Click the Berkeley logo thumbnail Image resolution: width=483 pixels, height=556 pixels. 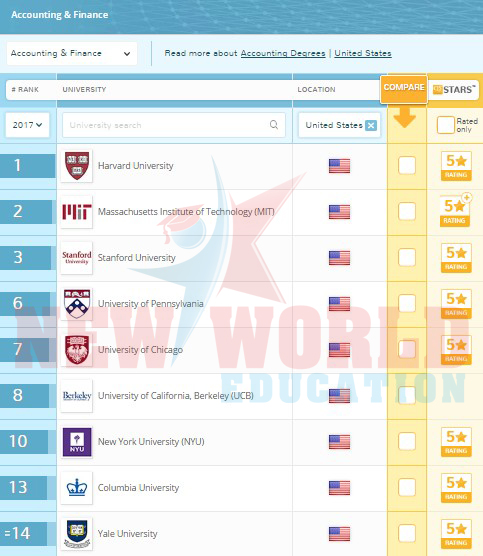tap(77, 396)
